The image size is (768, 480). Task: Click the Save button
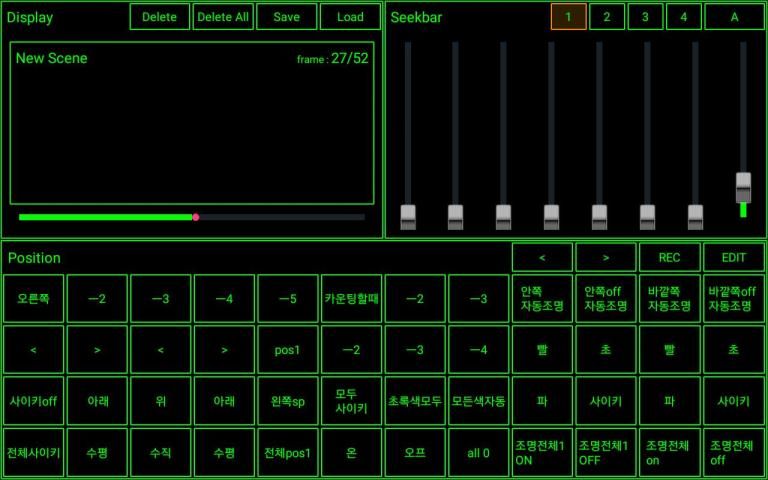pyautogui.click(x=286, y=17)
